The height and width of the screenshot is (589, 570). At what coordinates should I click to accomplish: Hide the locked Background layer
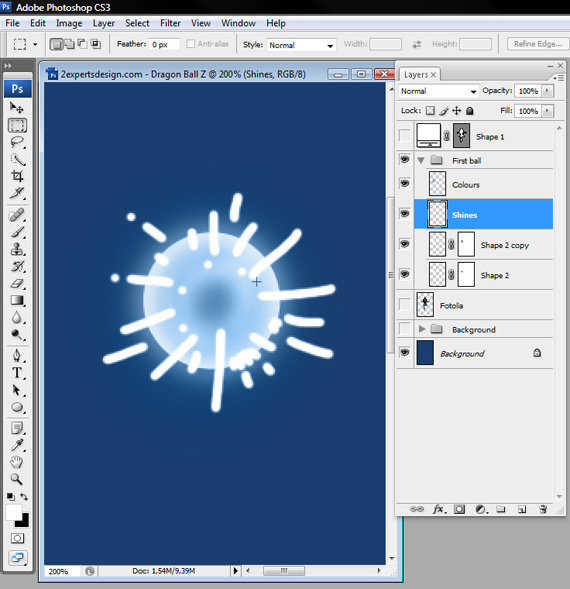tap(404, 352)
